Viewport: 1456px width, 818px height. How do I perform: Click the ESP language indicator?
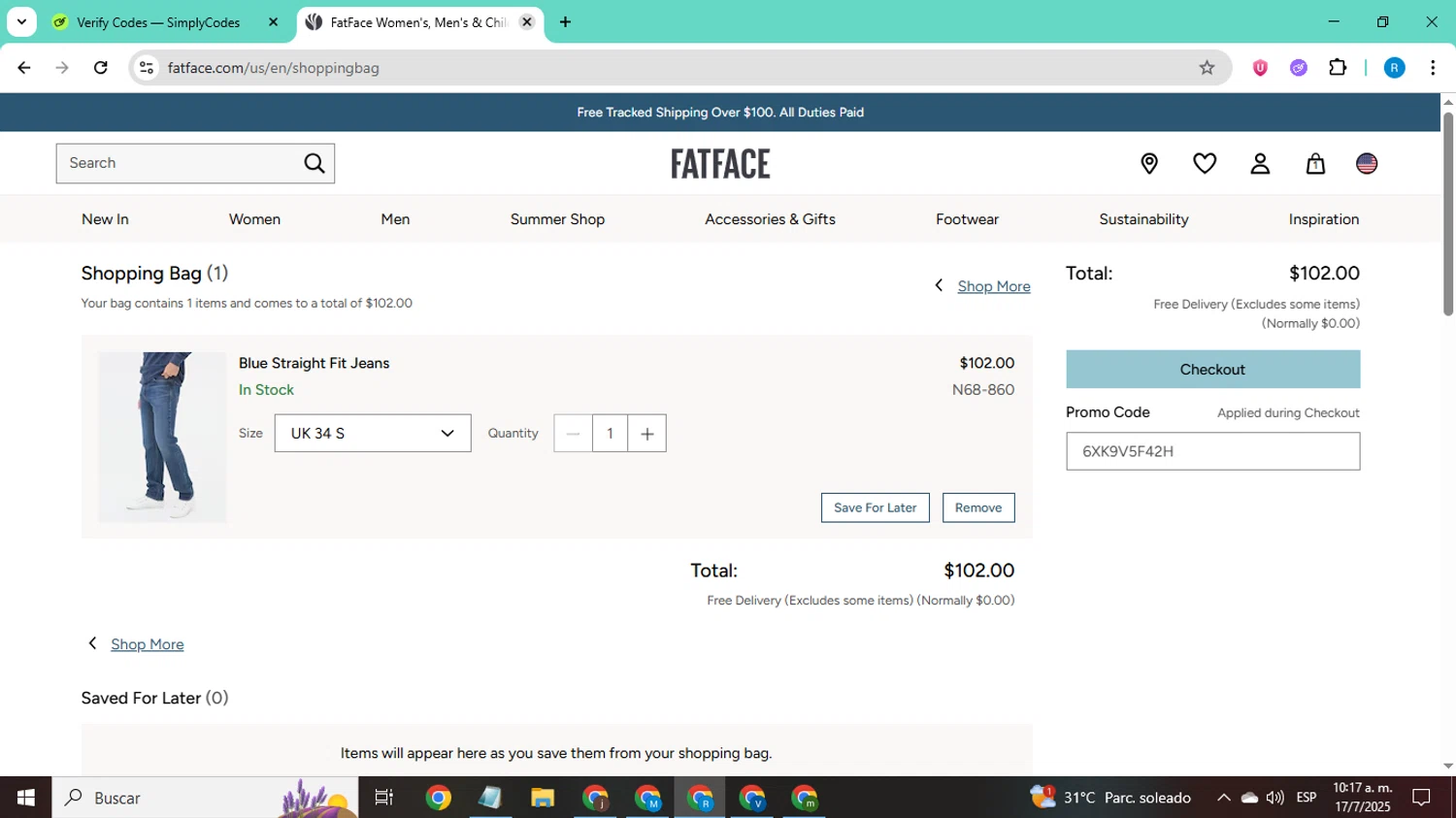tap(1307, 798)
